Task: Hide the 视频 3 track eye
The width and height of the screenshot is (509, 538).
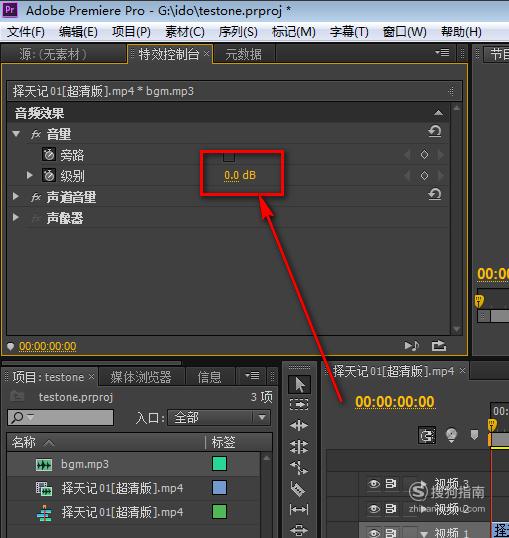Action: tap(373, 484)
